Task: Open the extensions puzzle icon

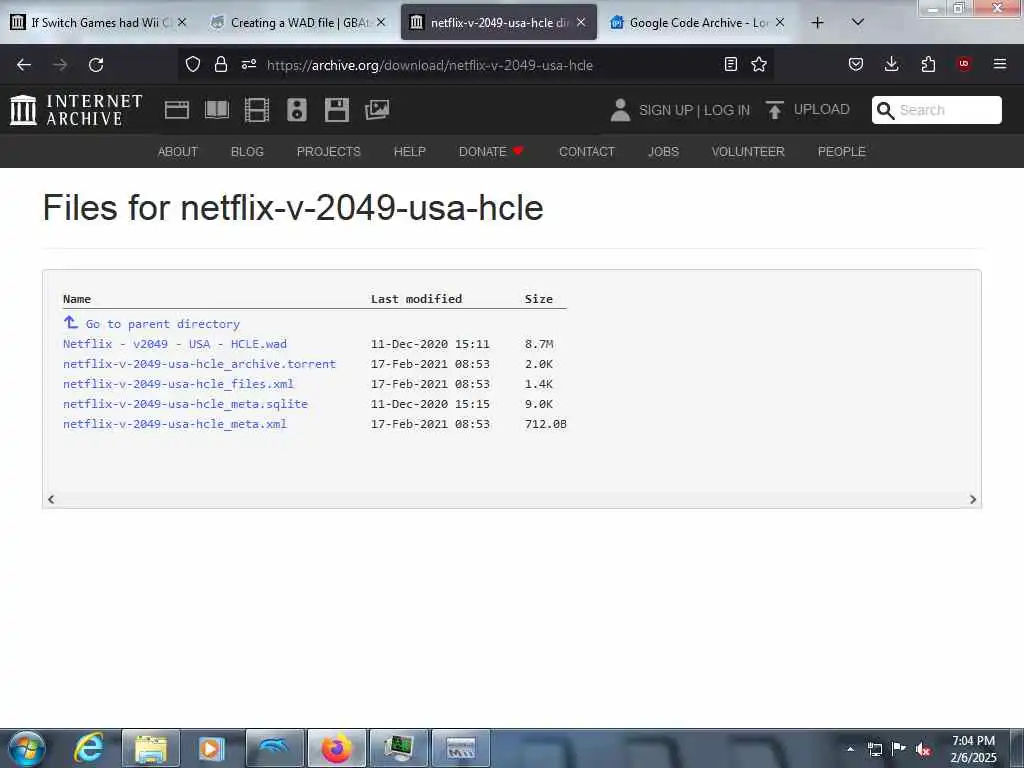Action: click(928, 64)
